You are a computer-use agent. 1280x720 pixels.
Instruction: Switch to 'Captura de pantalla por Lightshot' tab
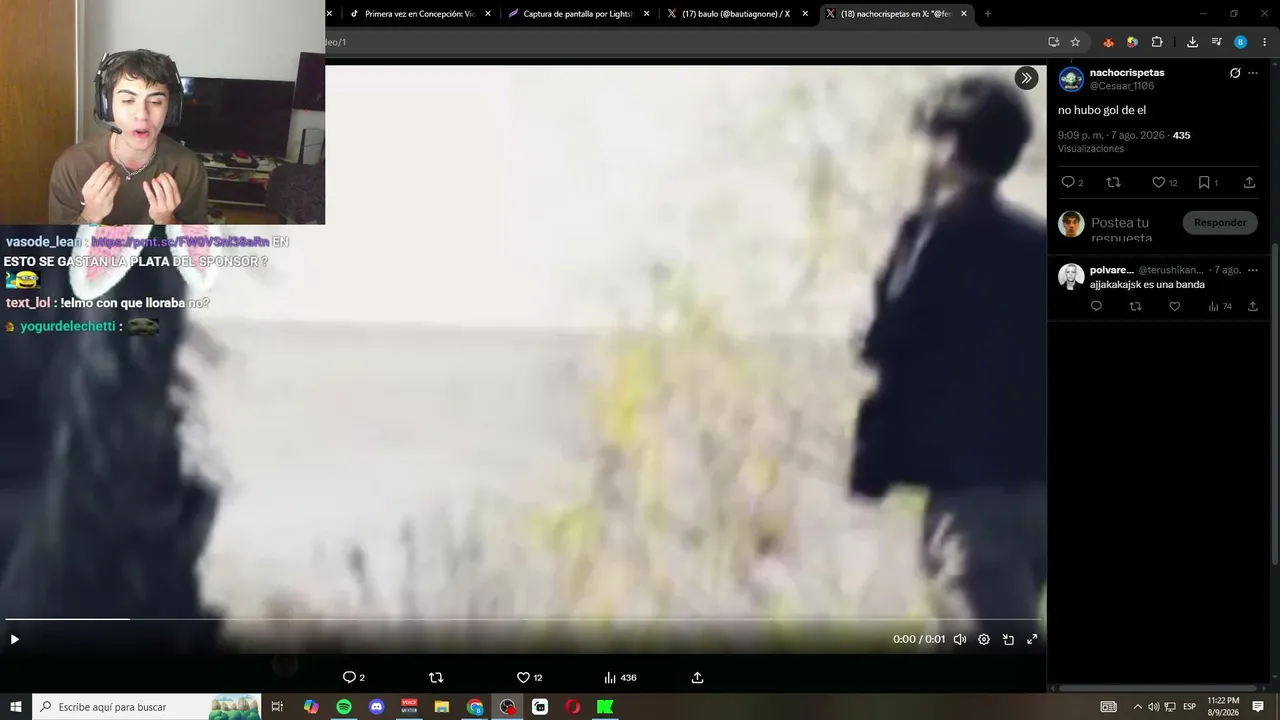[578, 14]
